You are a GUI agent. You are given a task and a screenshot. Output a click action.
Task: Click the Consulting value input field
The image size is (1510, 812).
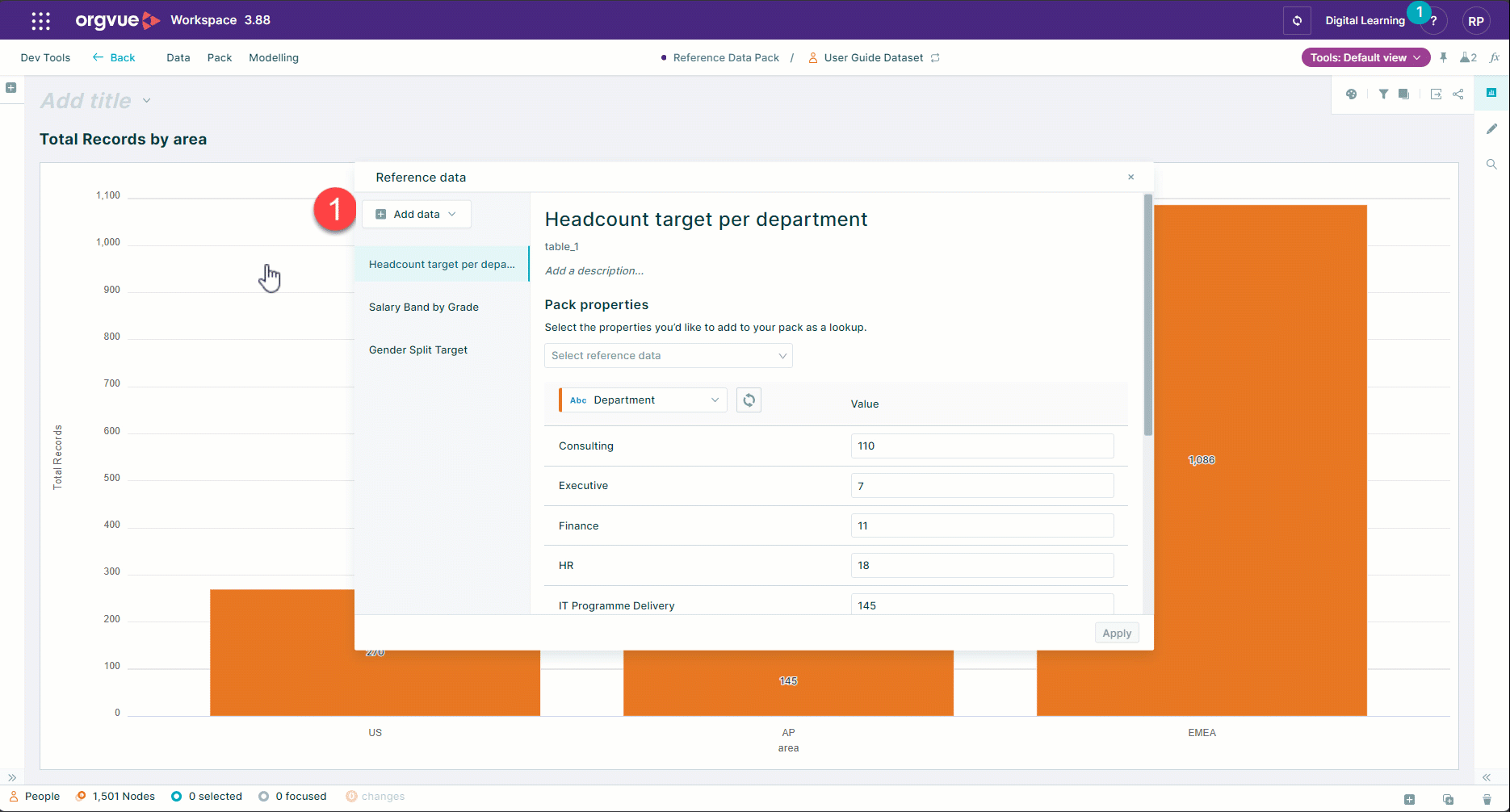pos(982,446)
